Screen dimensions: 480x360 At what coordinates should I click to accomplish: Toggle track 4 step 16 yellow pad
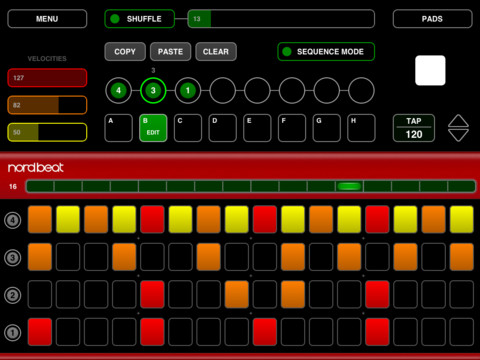point(462,219)
